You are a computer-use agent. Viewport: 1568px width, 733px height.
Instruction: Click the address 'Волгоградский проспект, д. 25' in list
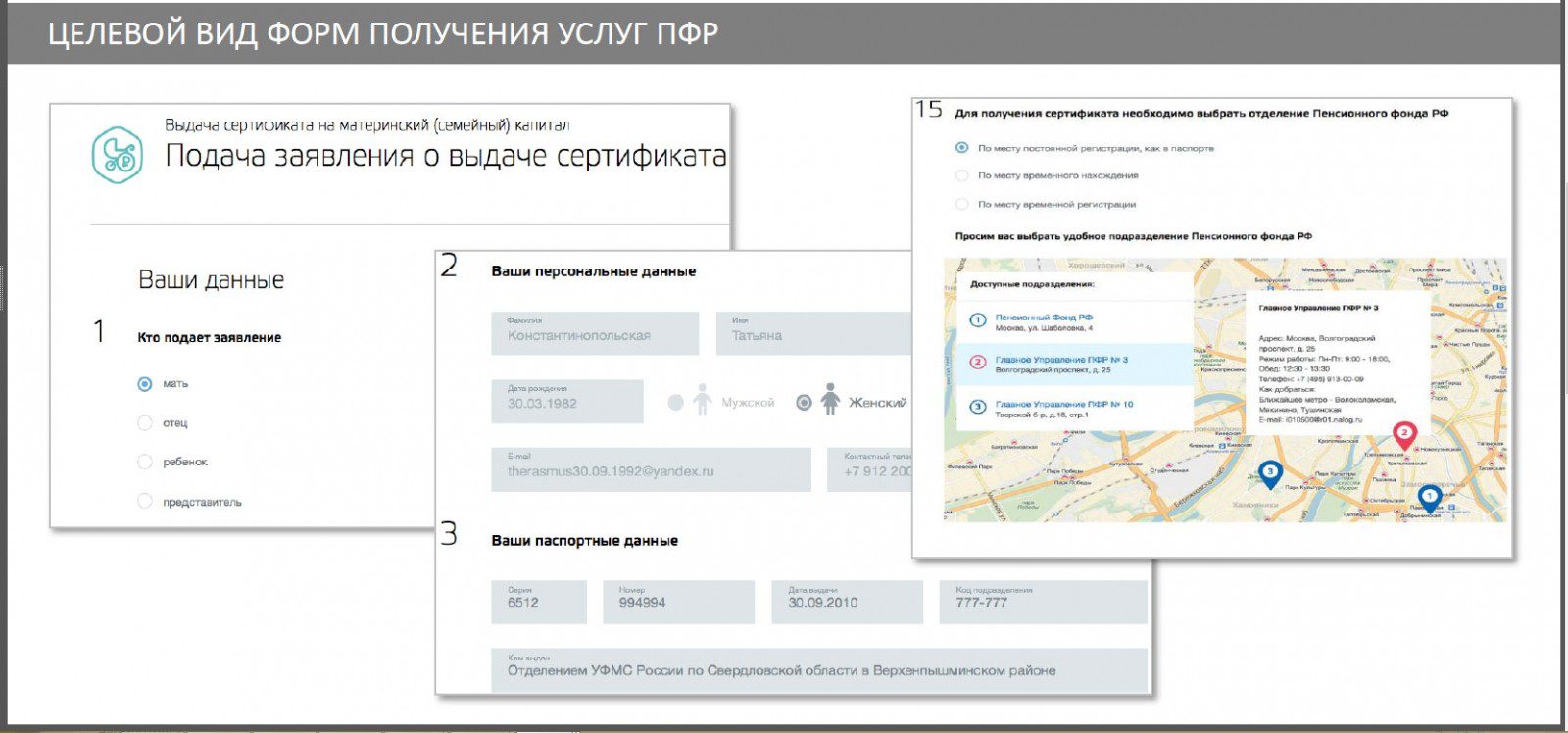(1053, 370)
